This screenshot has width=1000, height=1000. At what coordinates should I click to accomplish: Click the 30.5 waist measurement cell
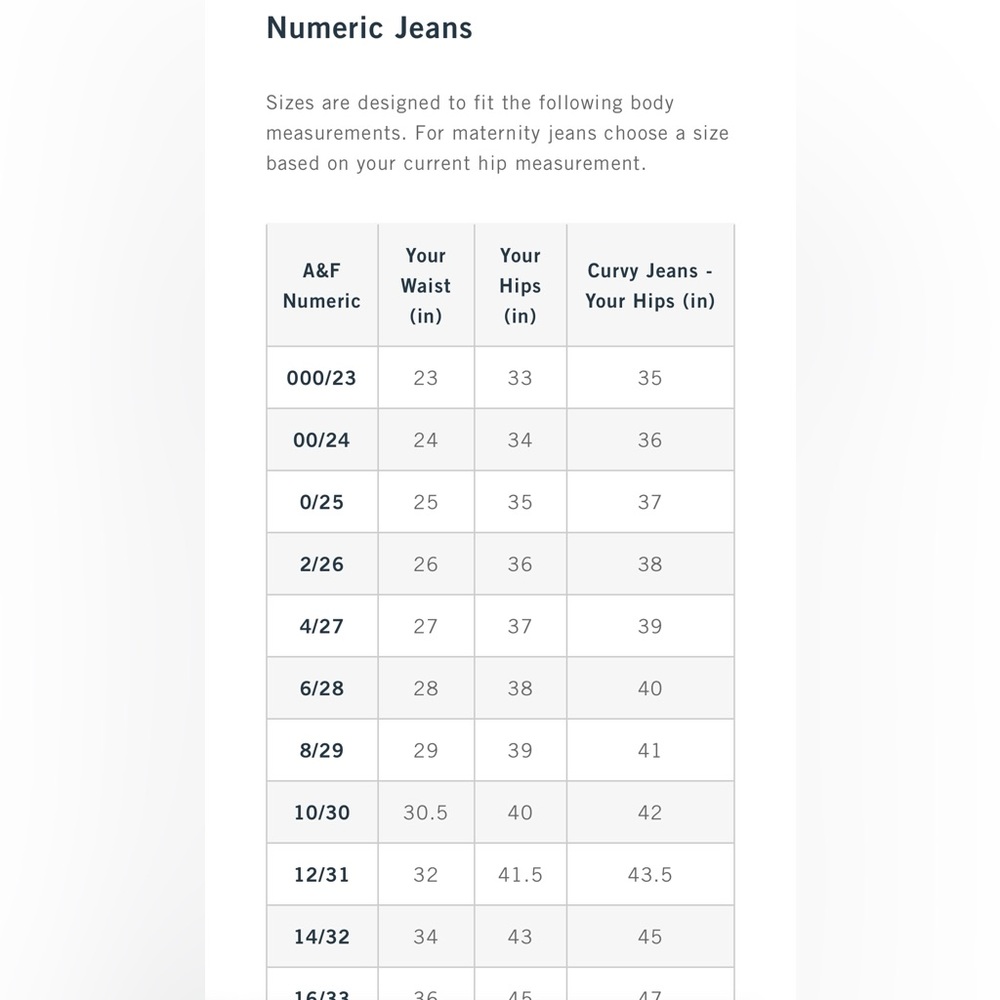pyautogui.click(x=425, y=812)
